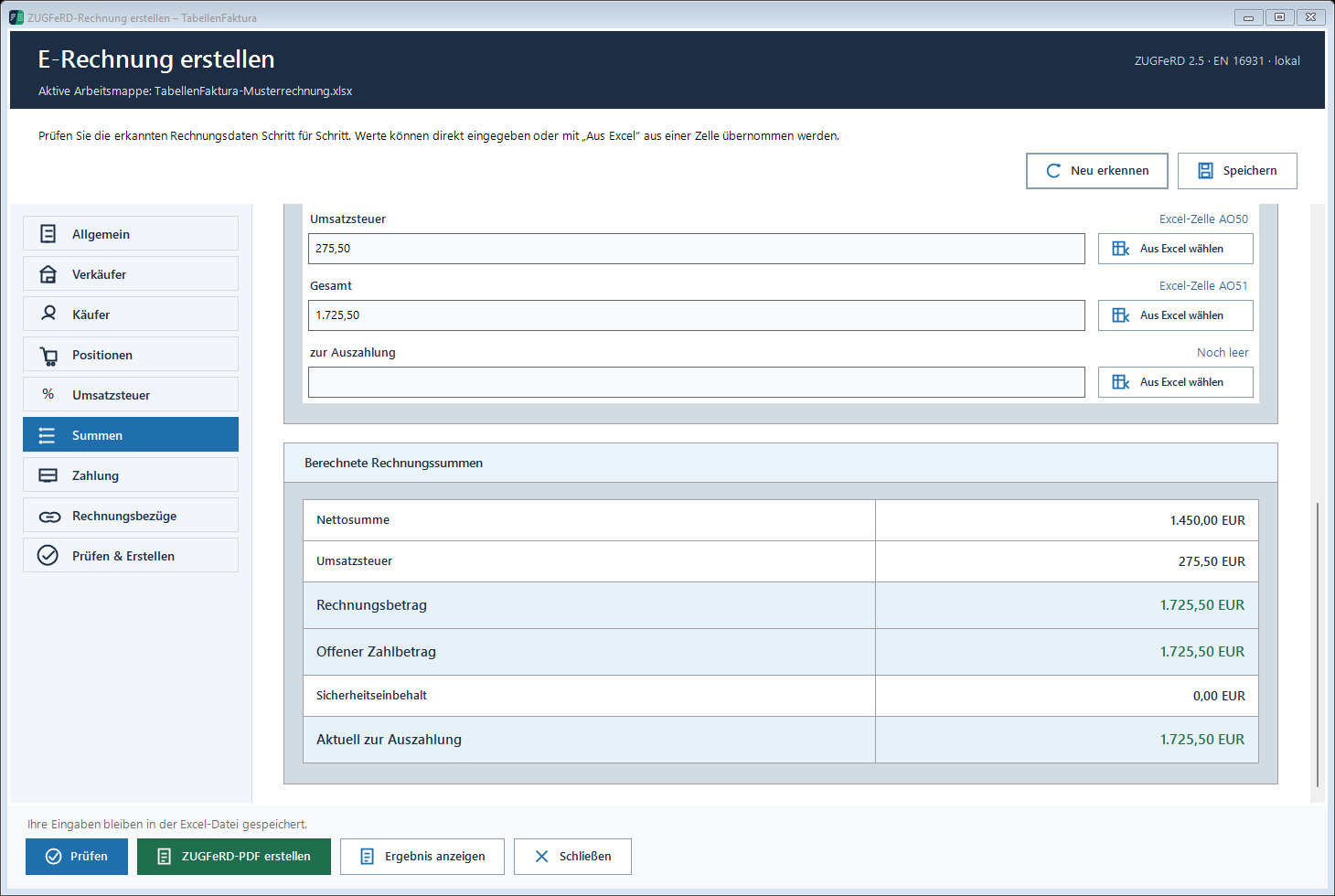Click the Umsatzsteuer input field with 275,50

(697, 249)
